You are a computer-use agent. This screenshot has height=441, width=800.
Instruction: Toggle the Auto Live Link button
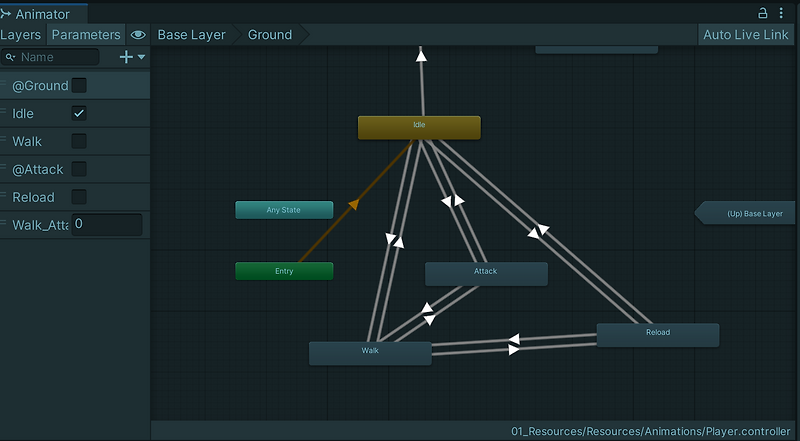pos(746,35)
